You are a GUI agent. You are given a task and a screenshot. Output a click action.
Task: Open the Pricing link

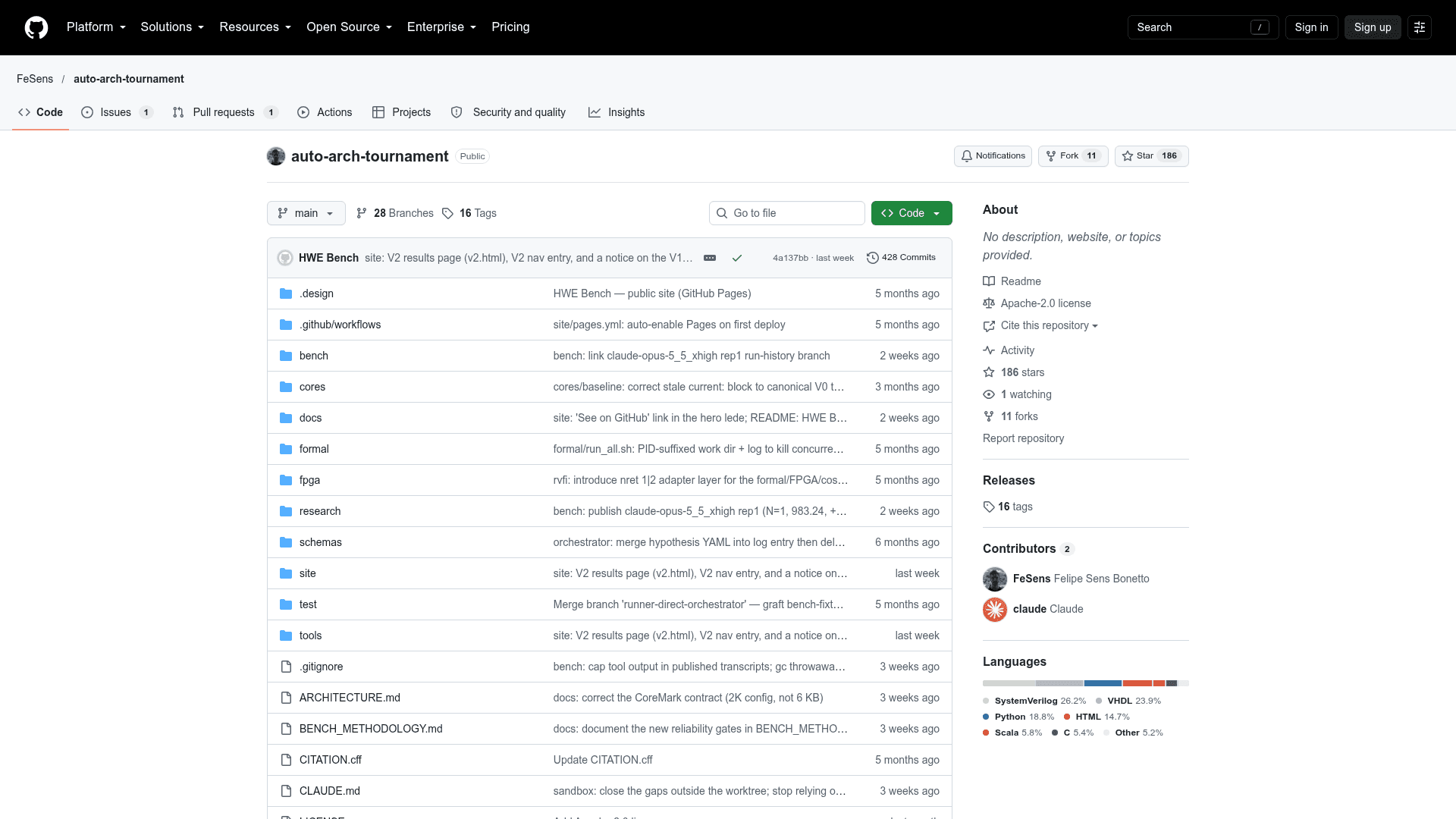click(510, 27)
